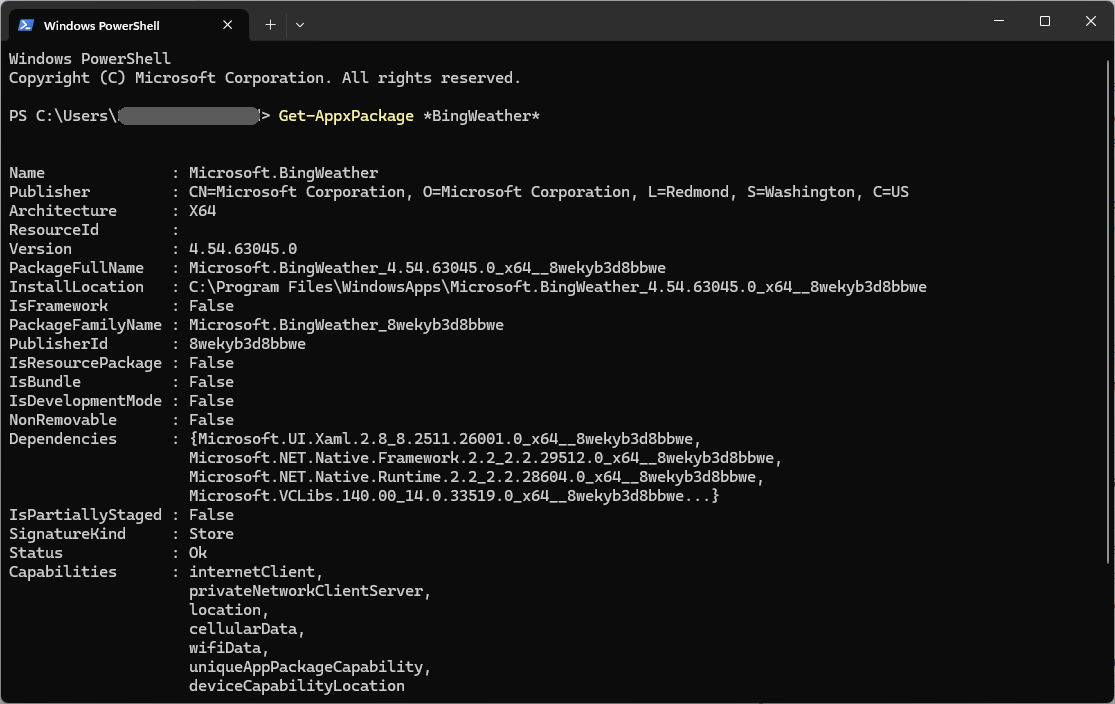
Task: Click the Copyright (C) Microsoft Corporation line
Action: point(265,78)
